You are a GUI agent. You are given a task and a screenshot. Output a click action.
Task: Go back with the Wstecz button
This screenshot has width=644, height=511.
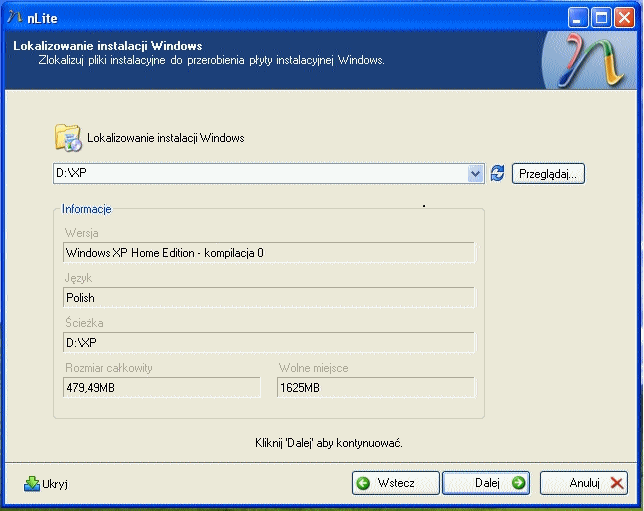(x=396, y=483)
